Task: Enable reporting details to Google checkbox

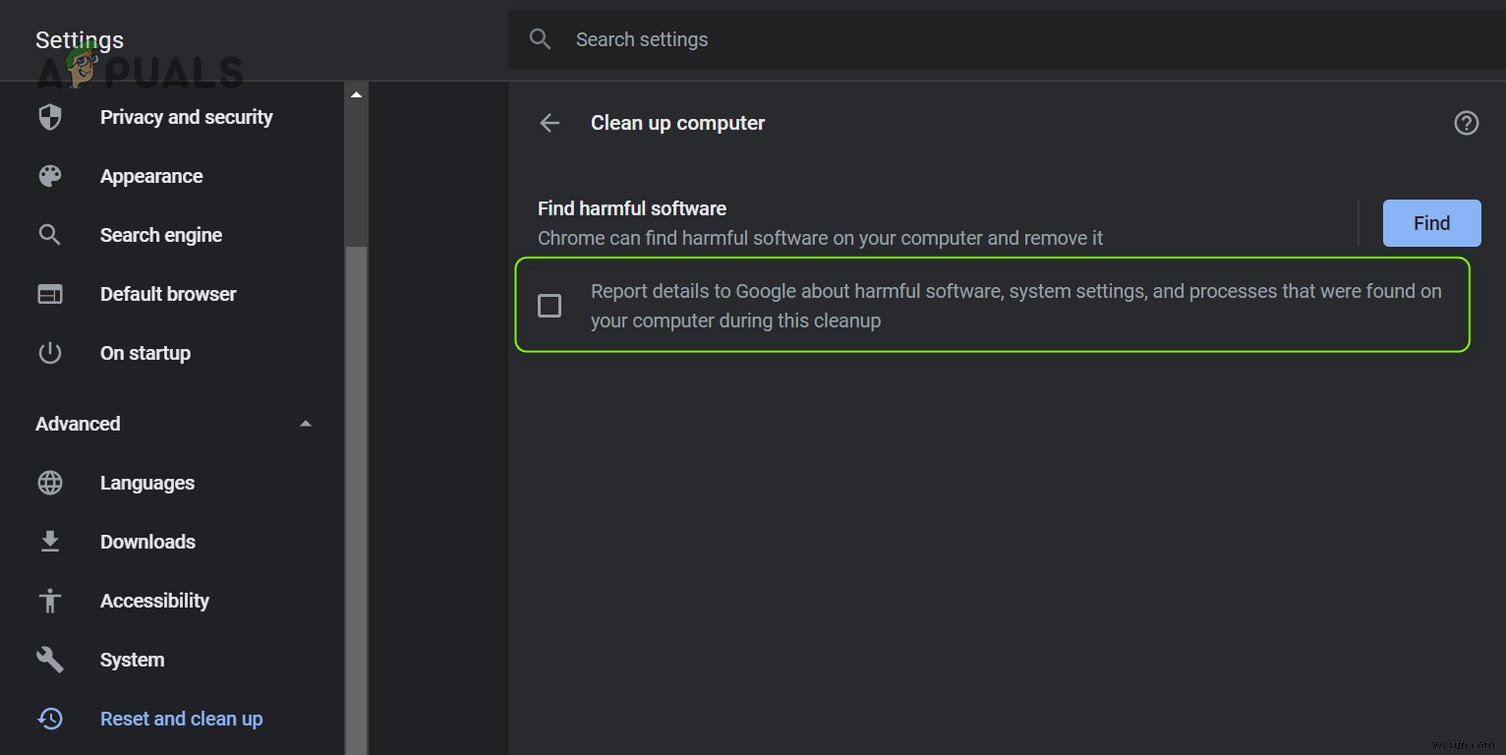Action: point(549,305)
